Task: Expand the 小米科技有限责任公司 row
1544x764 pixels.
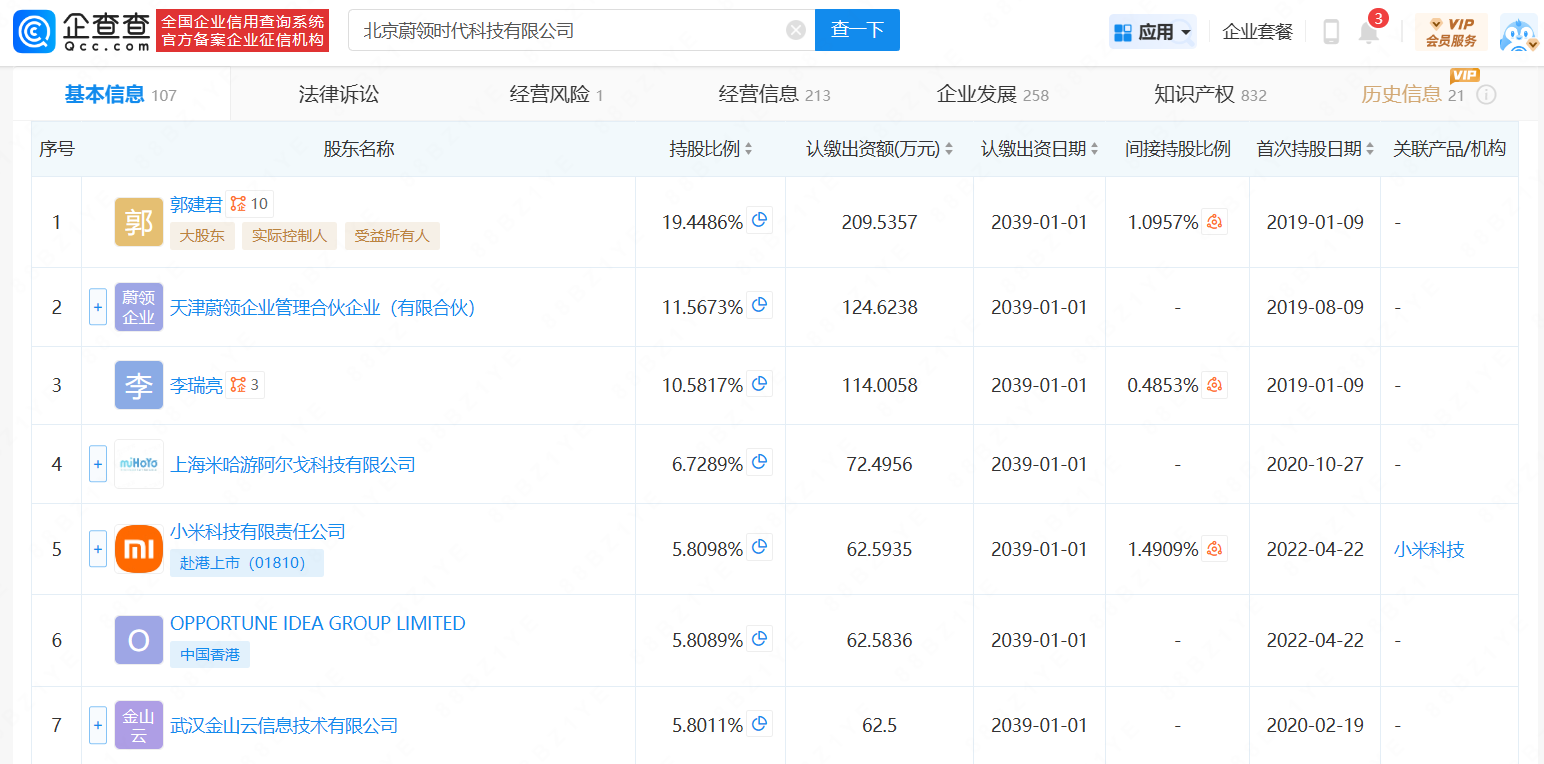Action: click(x=98, y=549)
